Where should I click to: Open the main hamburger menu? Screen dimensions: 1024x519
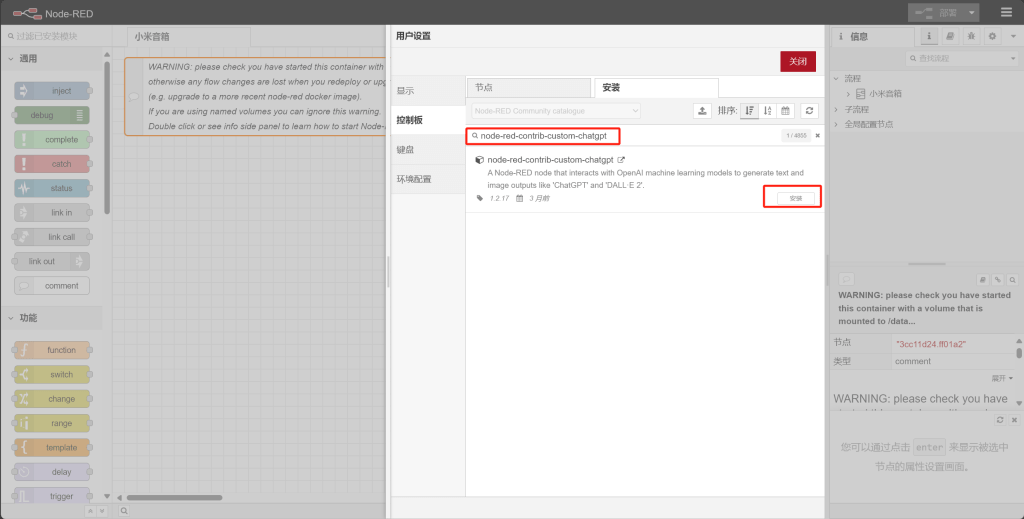pyautogui.click(x=1006, y=12)
